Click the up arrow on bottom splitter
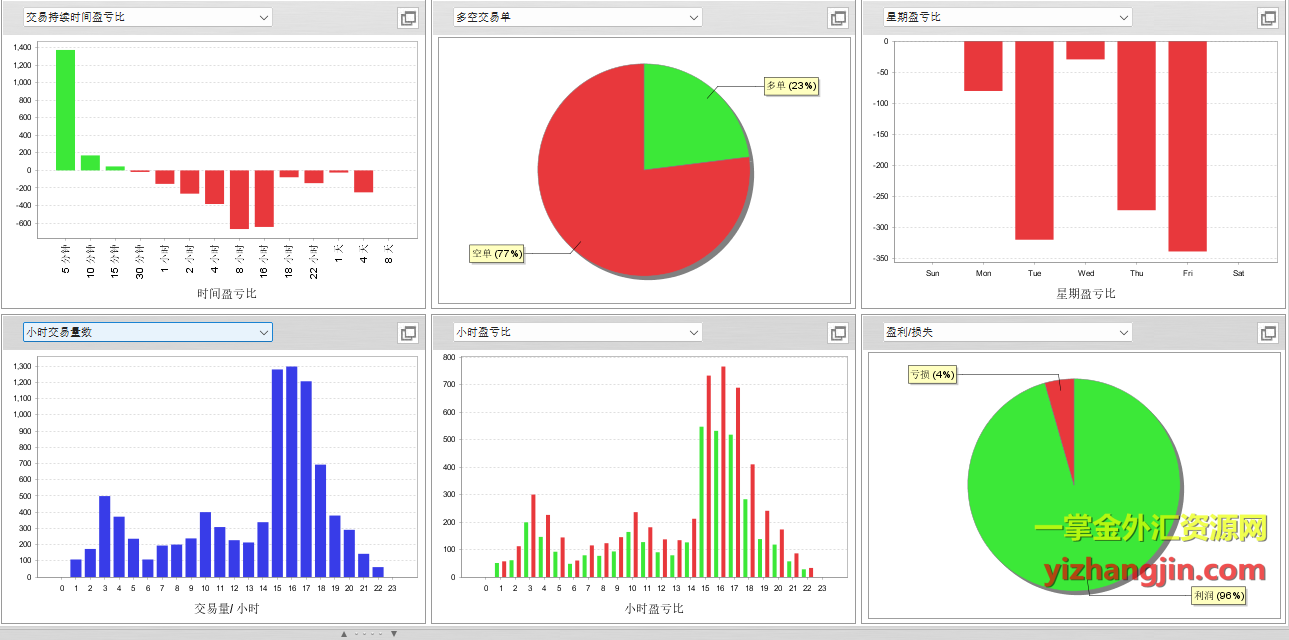Image resolution: width=1289 pixels, height=640 pixels. coord(344,634)
